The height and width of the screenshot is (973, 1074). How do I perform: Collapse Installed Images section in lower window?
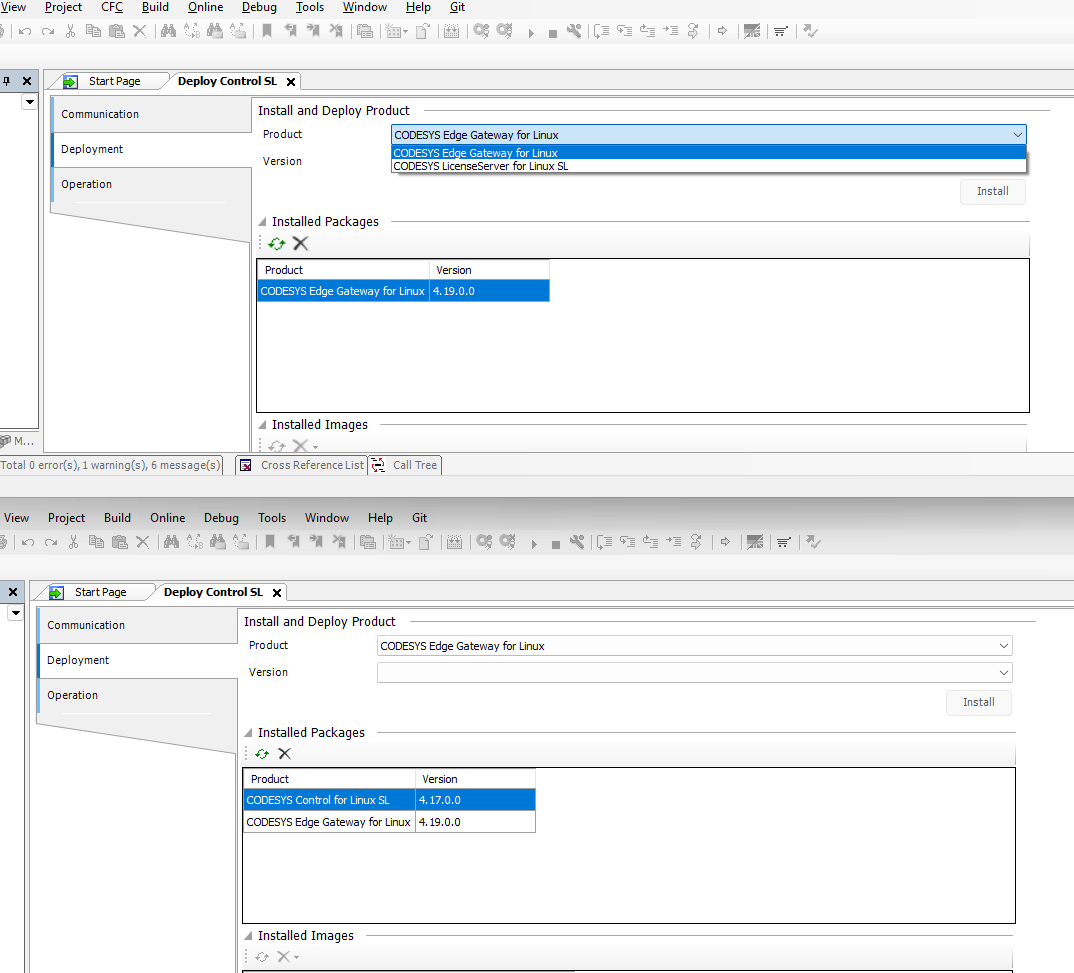pos(249,936)
